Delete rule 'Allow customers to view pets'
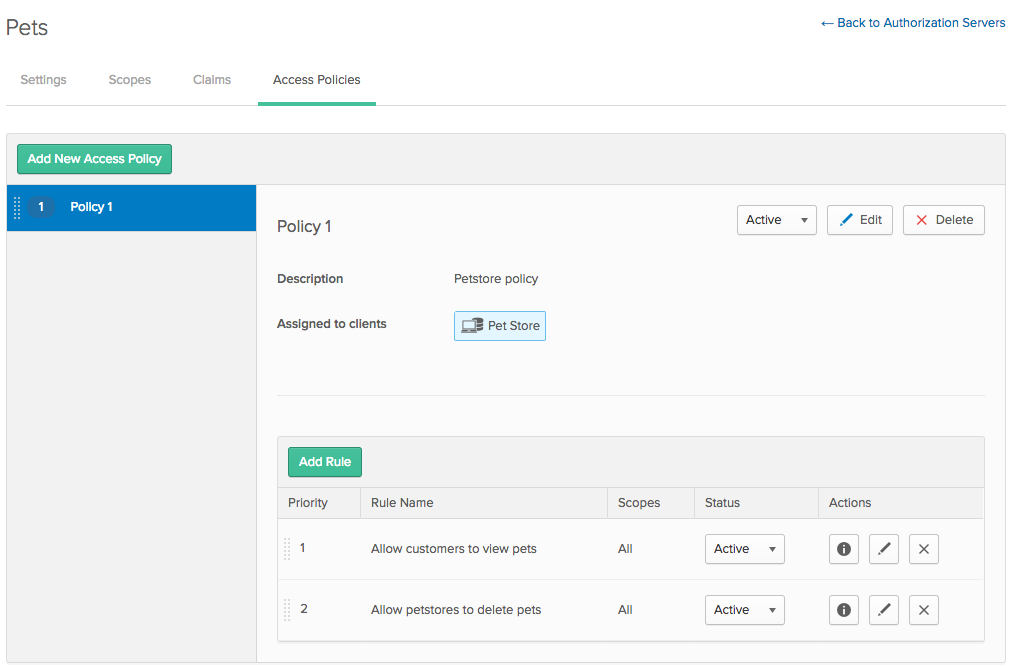1011x667 pixels. pos(923,549)
